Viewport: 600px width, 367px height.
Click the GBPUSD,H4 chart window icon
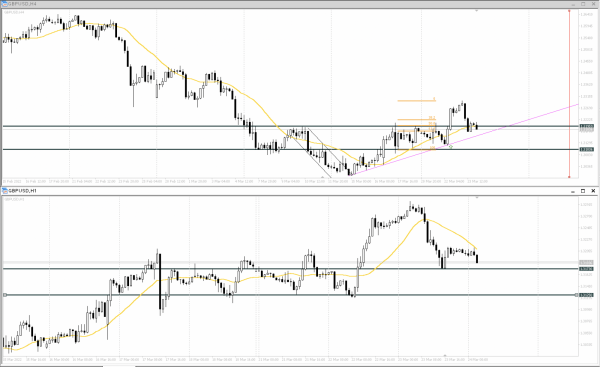tap(5, 3)
